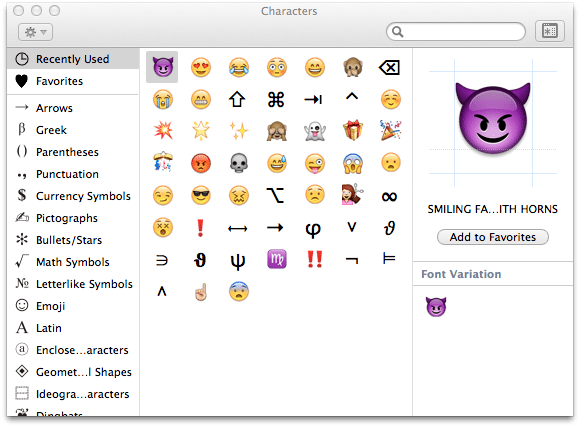Viewport: 580px width, 427px height.
Task: Click the Add to Favorites button
Action: (x=493, y=237)
